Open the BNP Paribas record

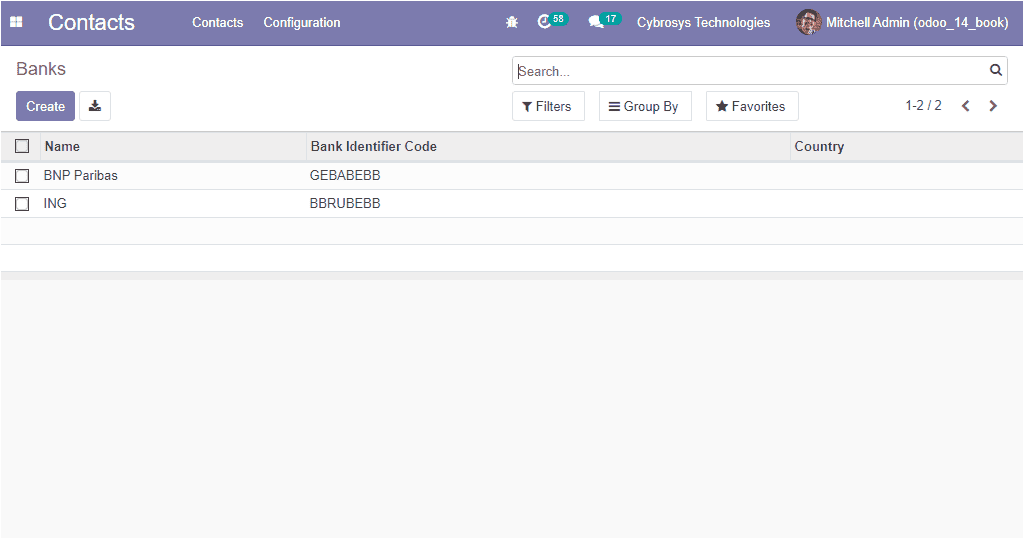click(80, 175)
